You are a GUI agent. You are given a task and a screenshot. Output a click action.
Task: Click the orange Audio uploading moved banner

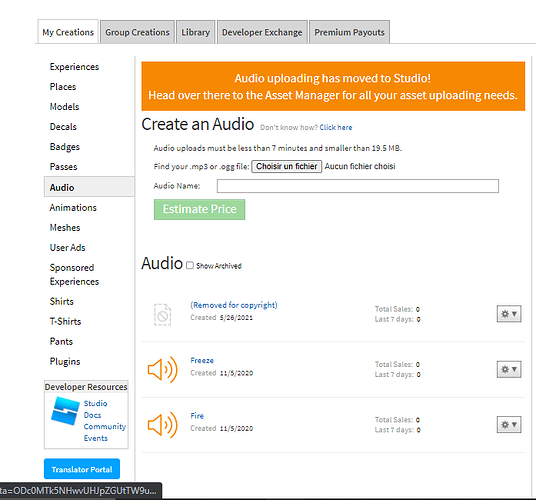333,86
